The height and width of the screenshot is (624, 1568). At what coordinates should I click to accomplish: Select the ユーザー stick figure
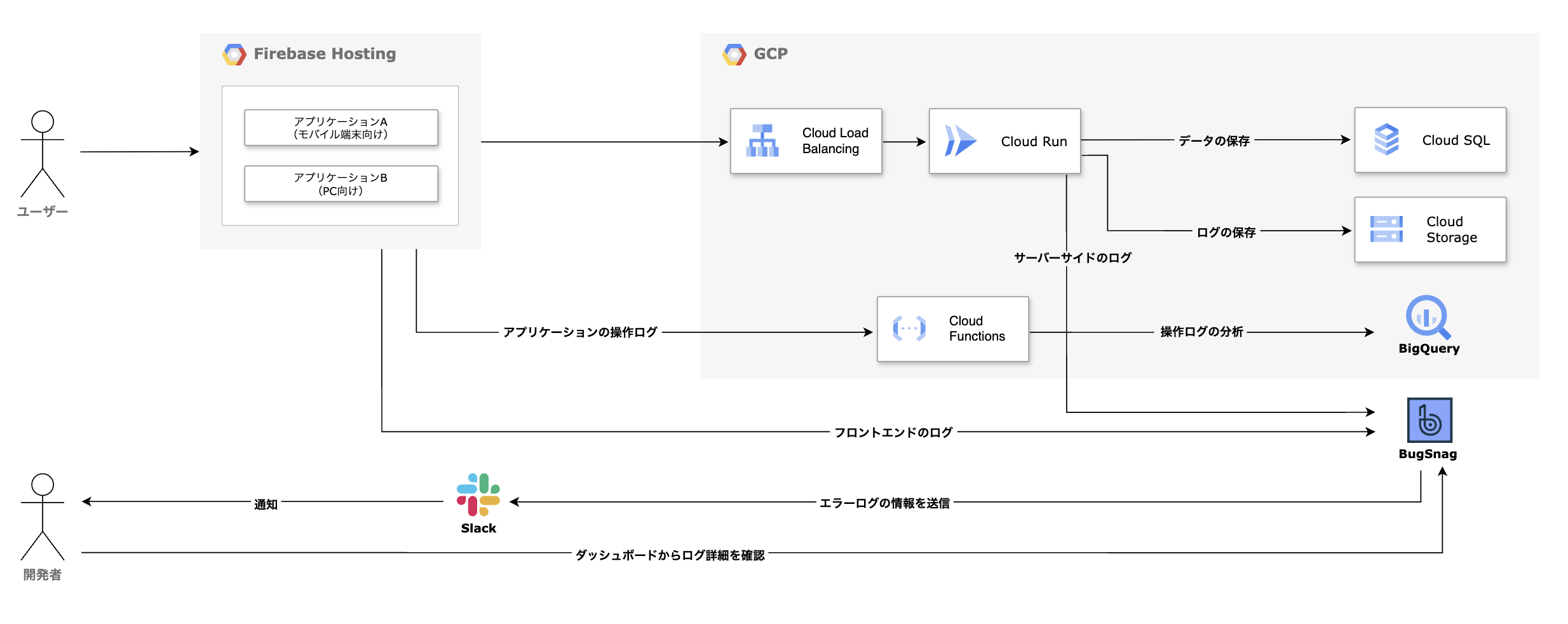pos(43,154)
